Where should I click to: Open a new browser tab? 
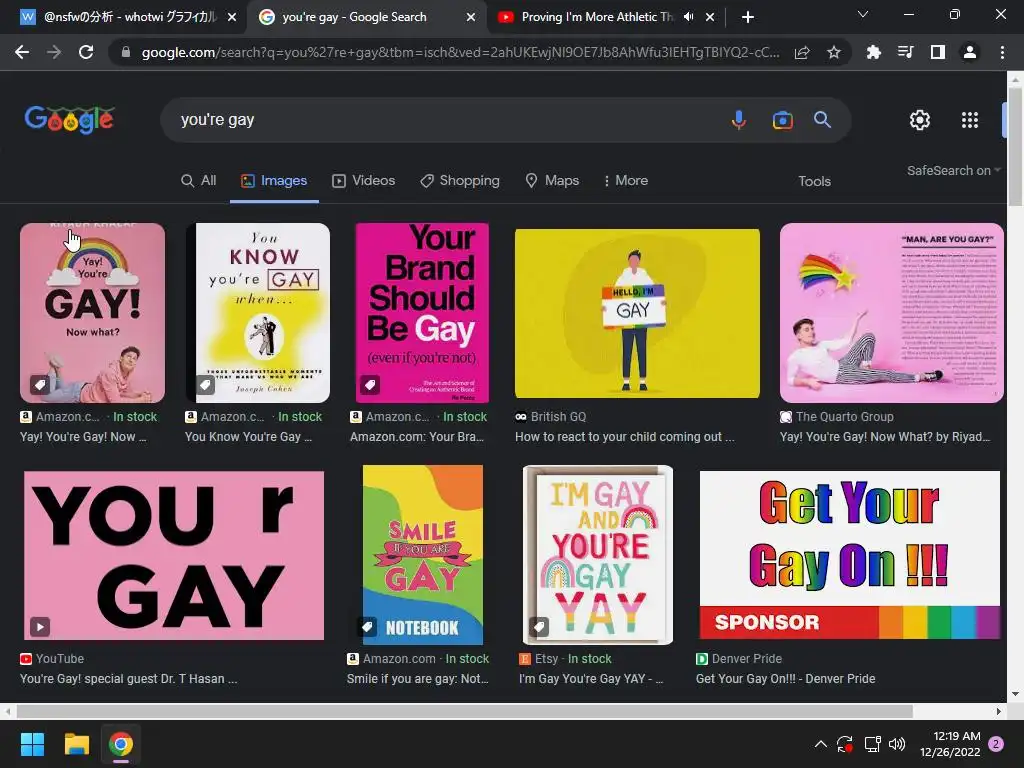pyautogui.click(x=748, y=17)
